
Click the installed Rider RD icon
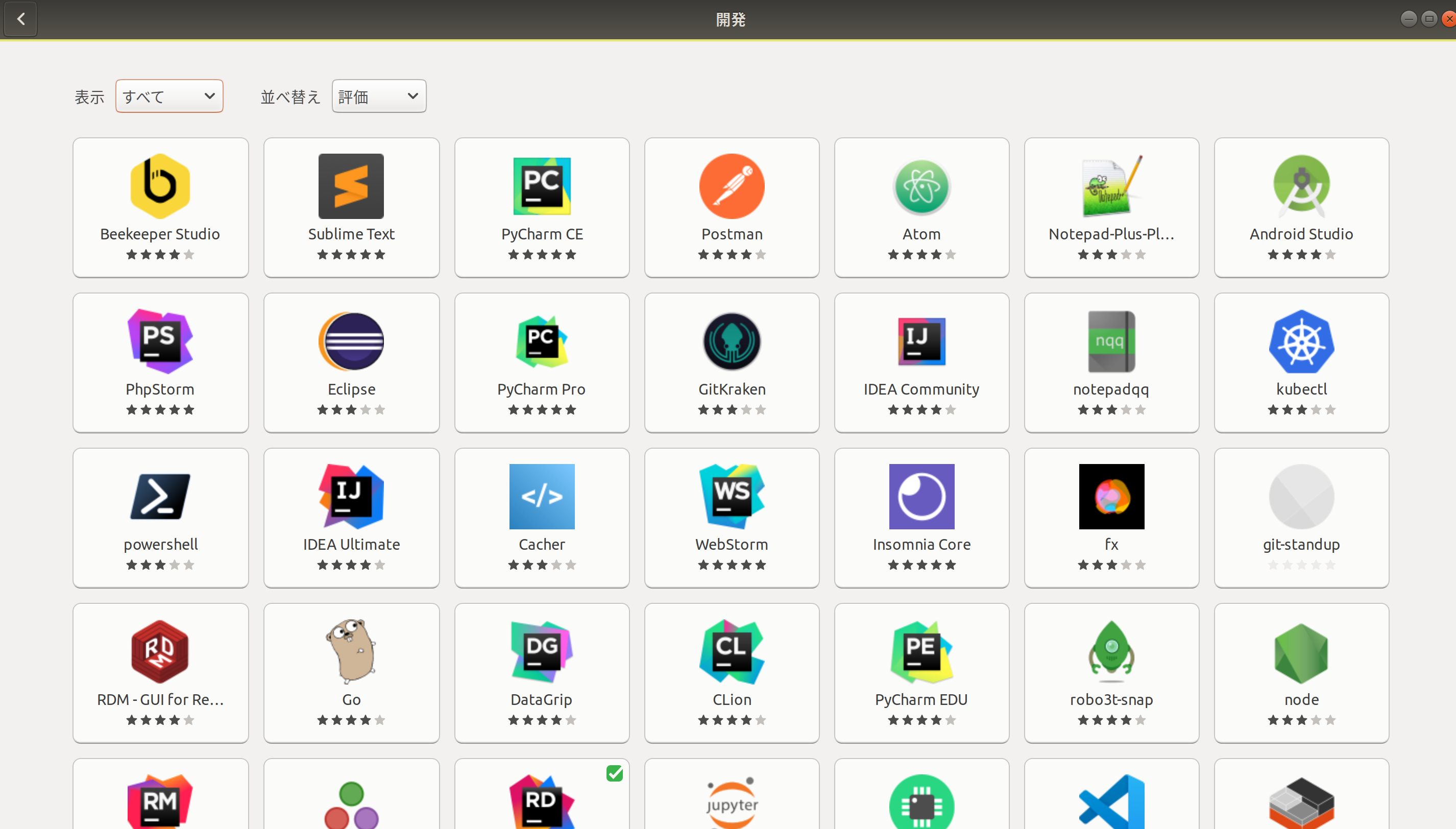click(542, 801)
